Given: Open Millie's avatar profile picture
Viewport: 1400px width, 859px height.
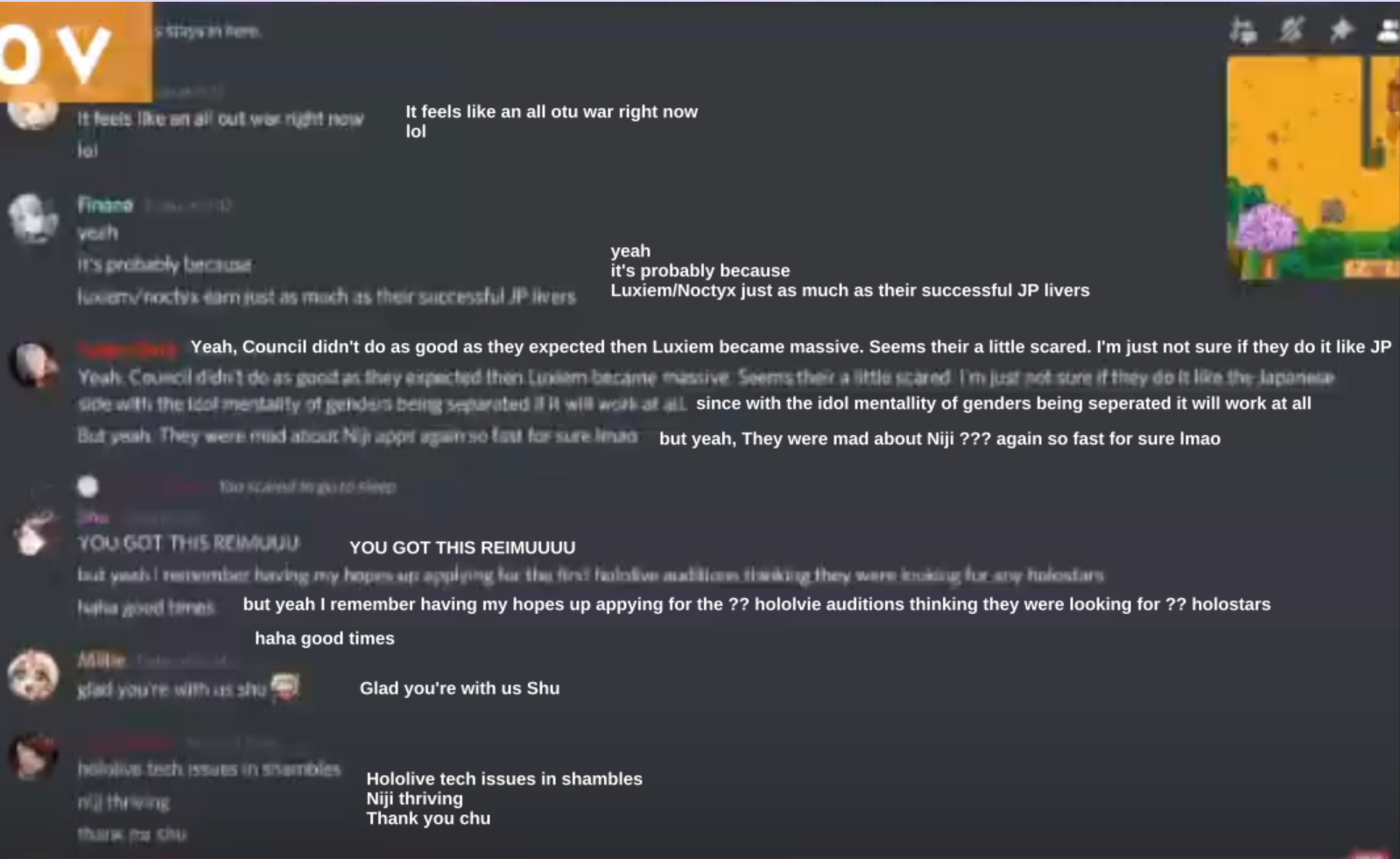Looking at the screenshot, I should (33, 675).
